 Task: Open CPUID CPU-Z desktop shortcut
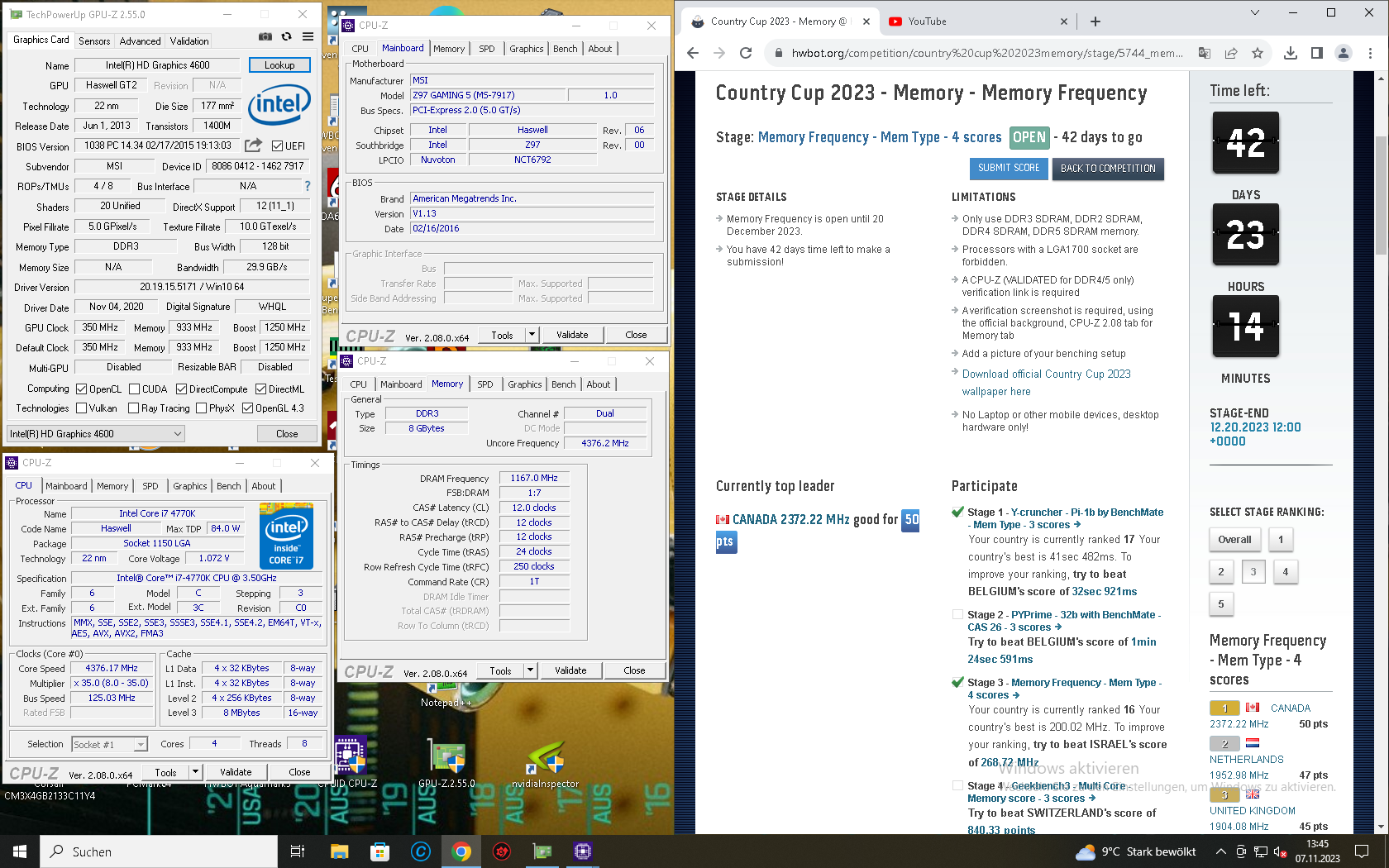[x=351, y=761]
